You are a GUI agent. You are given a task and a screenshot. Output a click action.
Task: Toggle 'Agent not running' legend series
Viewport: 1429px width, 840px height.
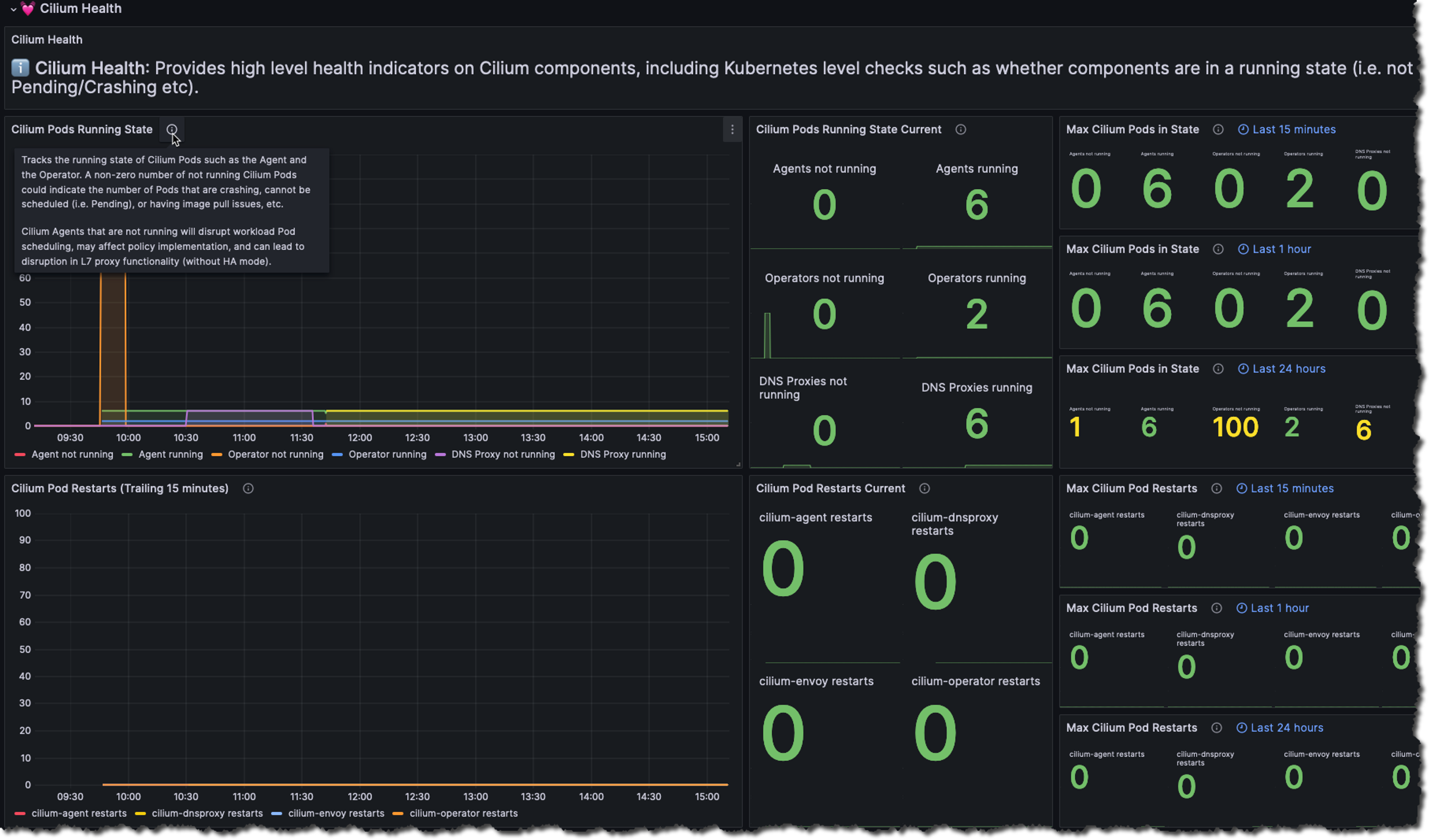72,454
